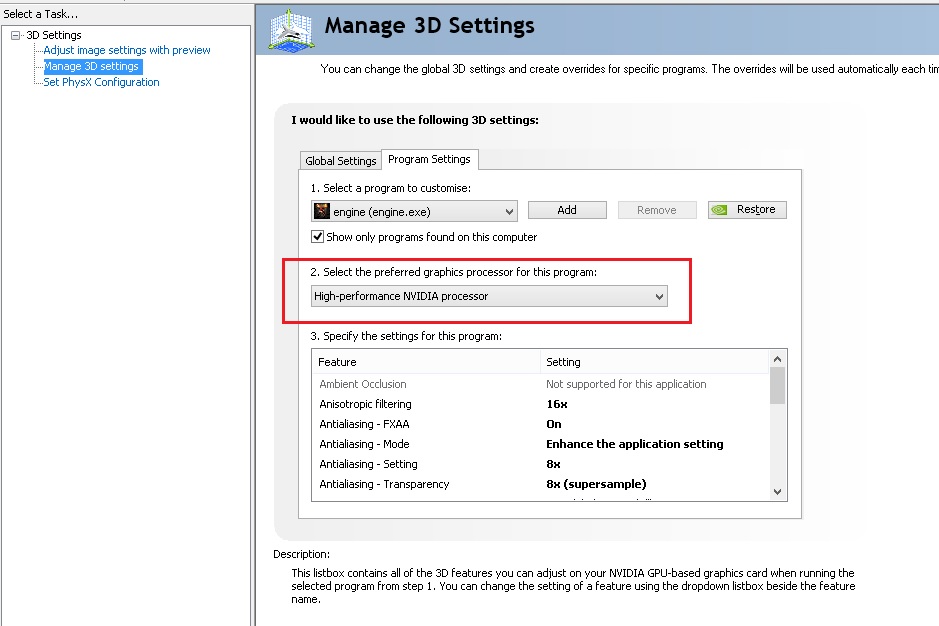This screenshot has width=939, height=626.
Task: Select the Antialiasing - Setting feature
Action: 368,464
